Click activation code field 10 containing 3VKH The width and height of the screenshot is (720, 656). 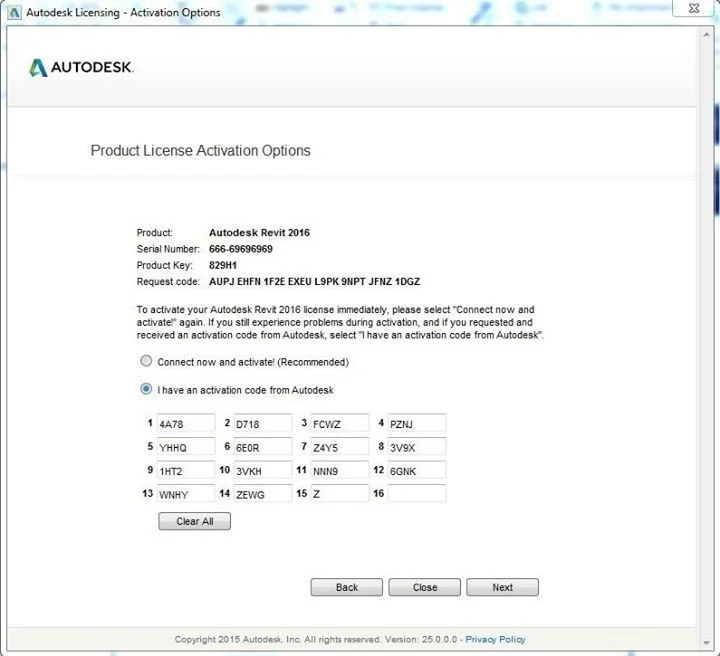click(263, 470)
